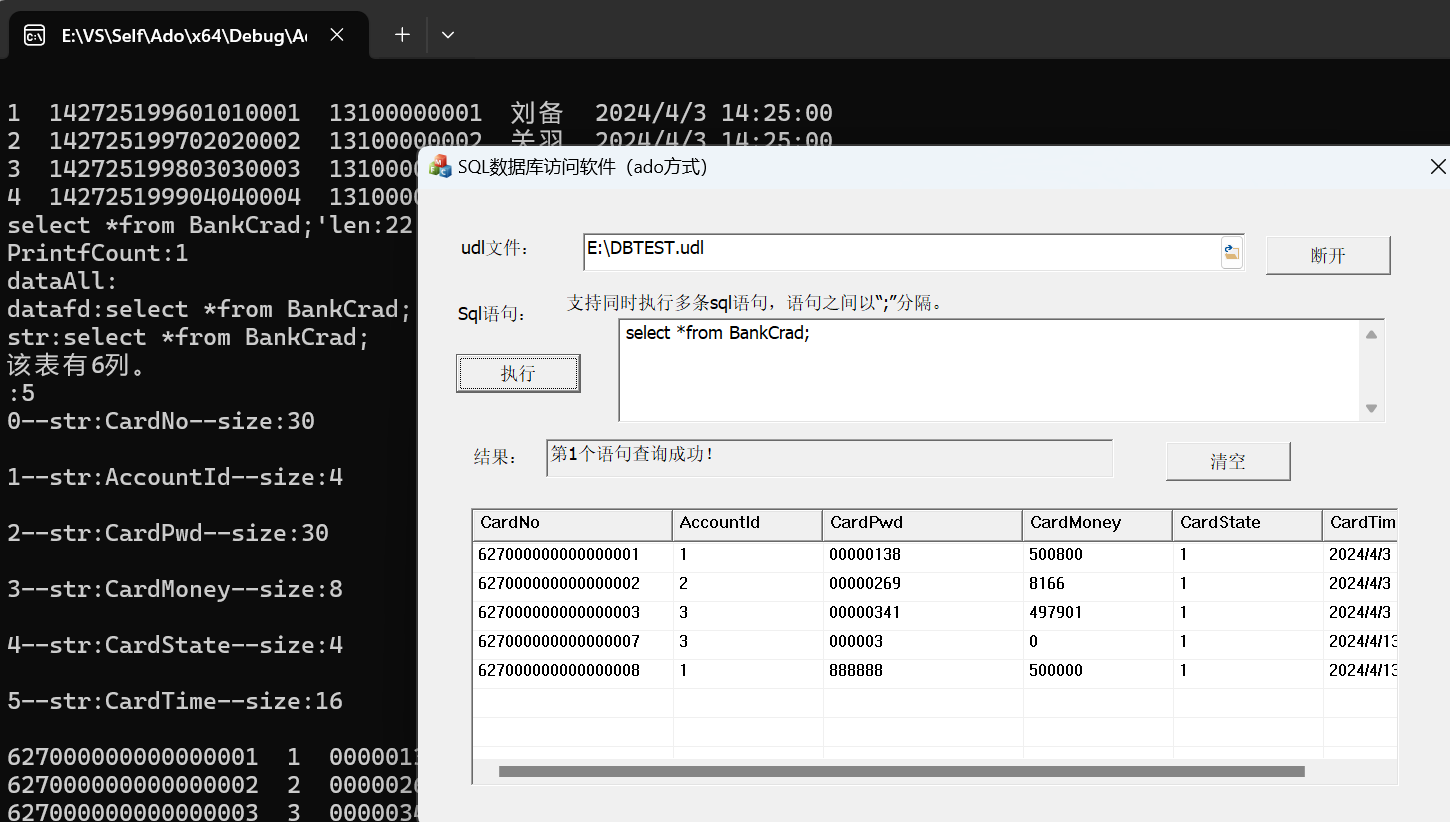Select cell 627000000000000001 in CardNo
1450x822 pixels.
[x=573, y=554]
